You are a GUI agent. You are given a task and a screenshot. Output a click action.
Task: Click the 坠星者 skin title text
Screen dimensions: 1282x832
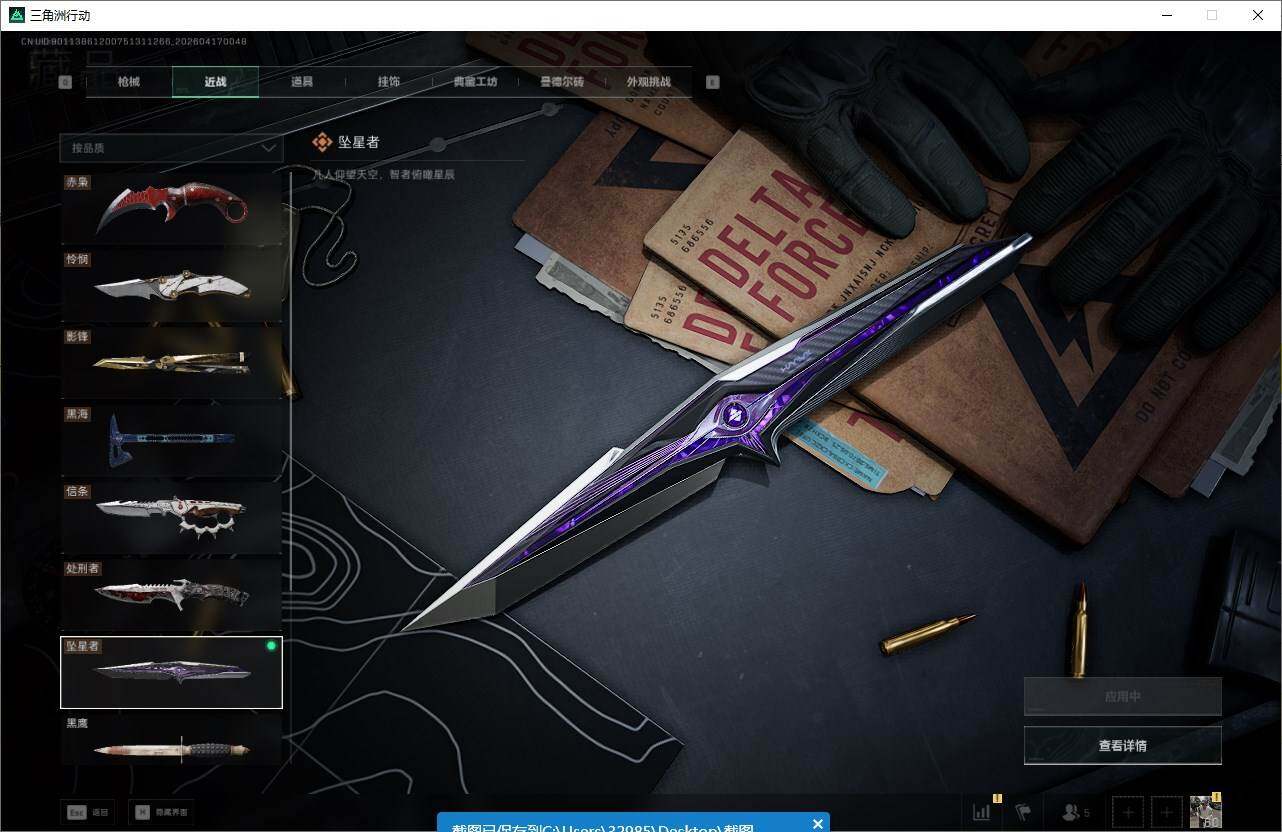point(359,143)
